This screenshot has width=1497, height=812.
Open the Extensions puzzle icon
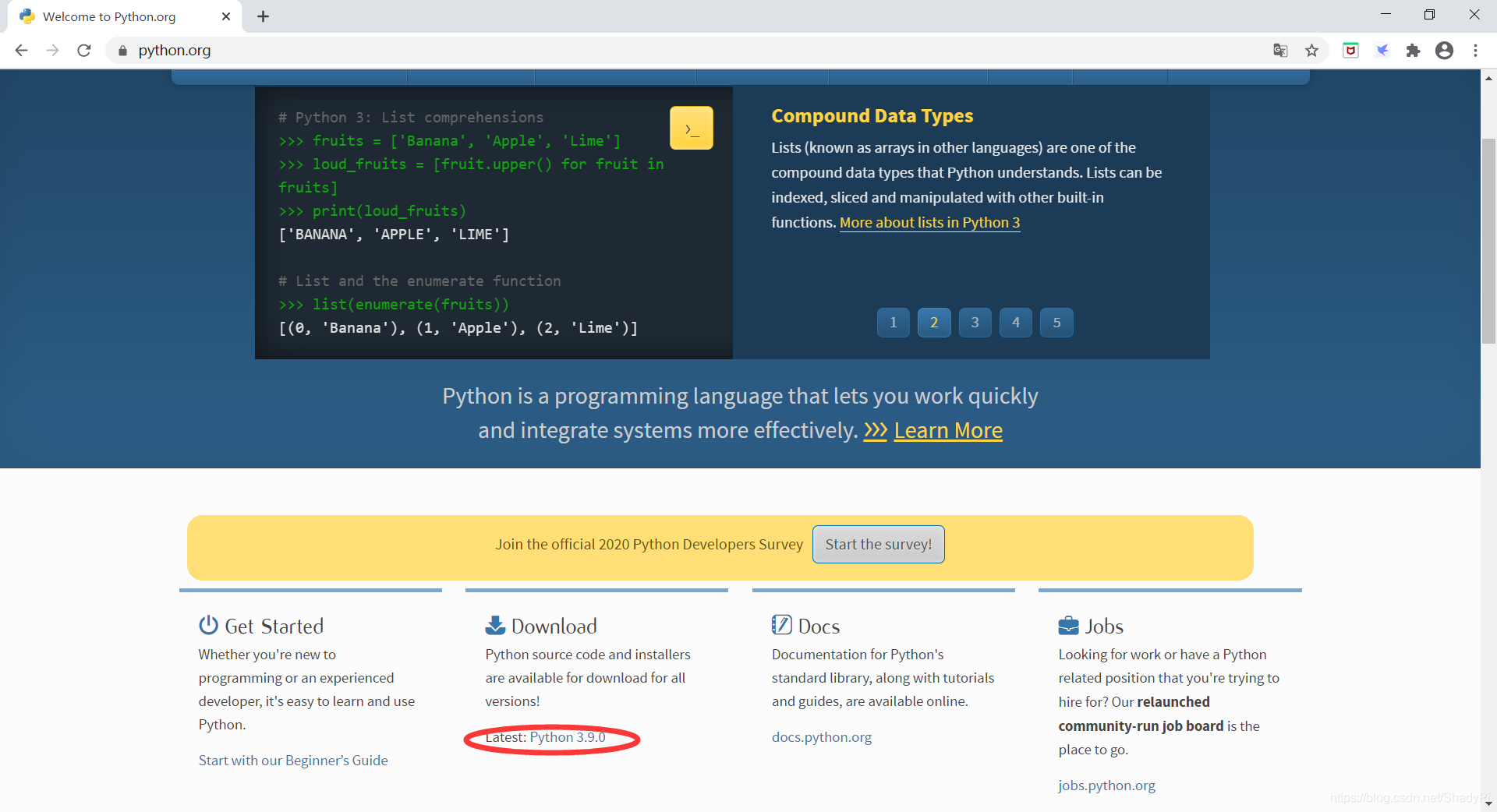[1413, 50]
